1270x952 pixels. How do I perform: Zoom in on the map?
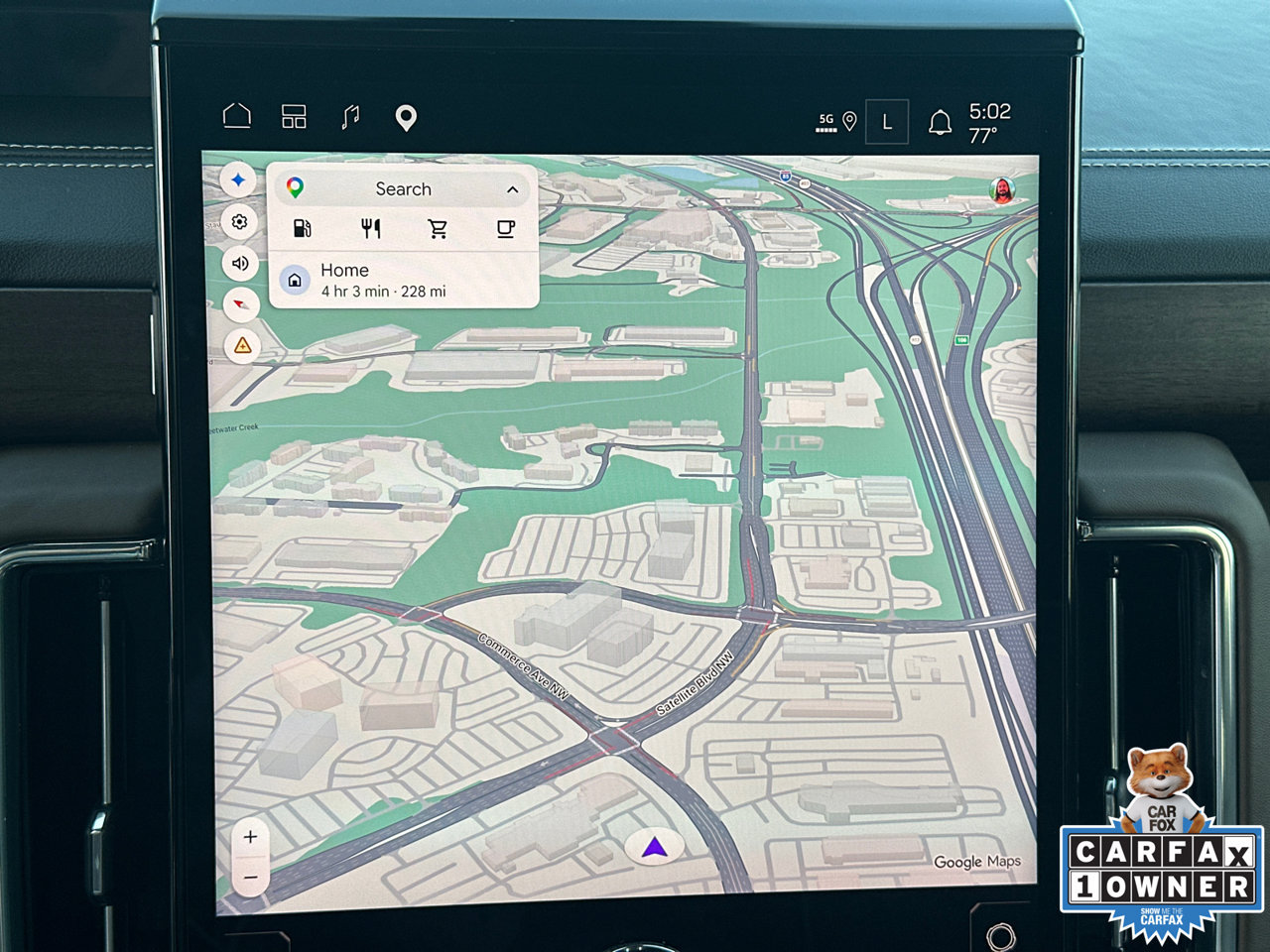[x=250, y=837]
